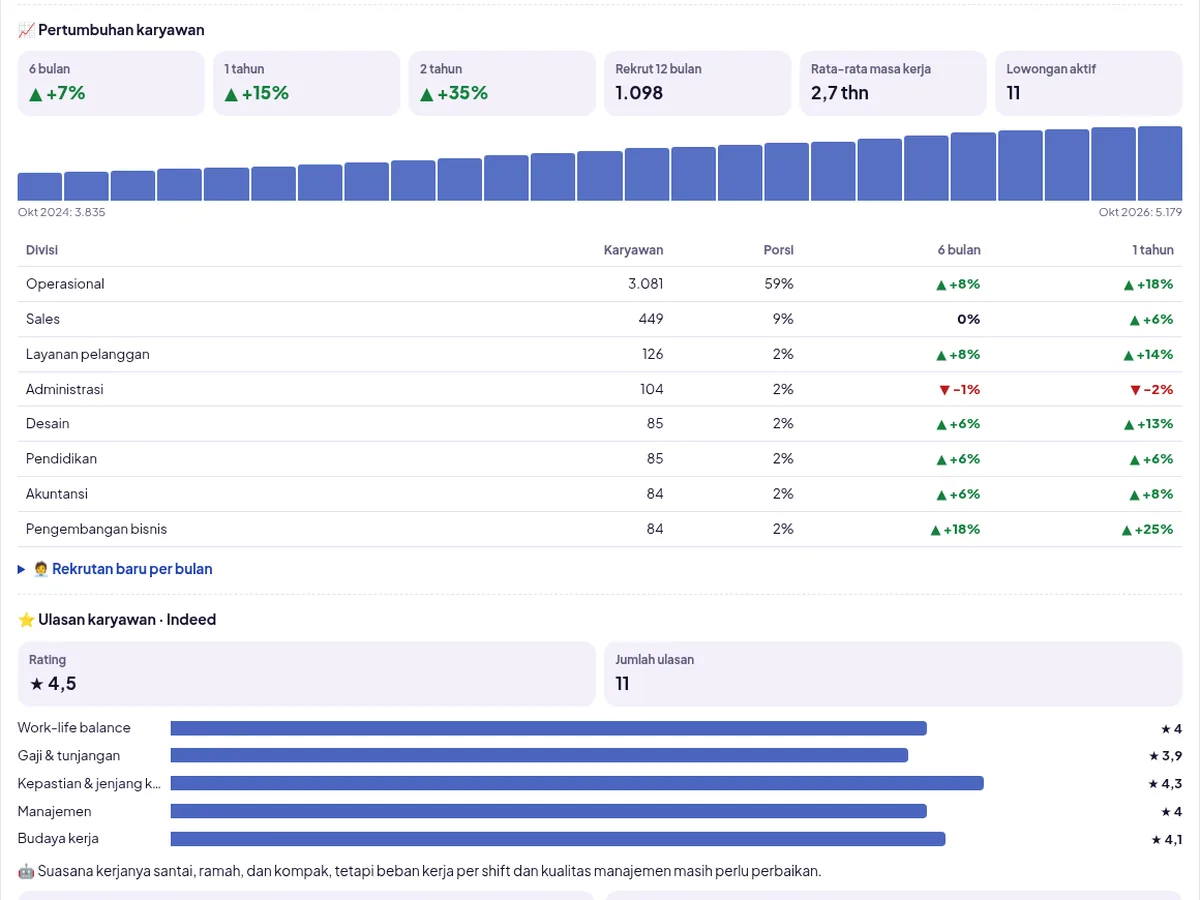Click the Administrasi division name
The width and height of the screenshot is (1200, 900).
click(65, 389)
